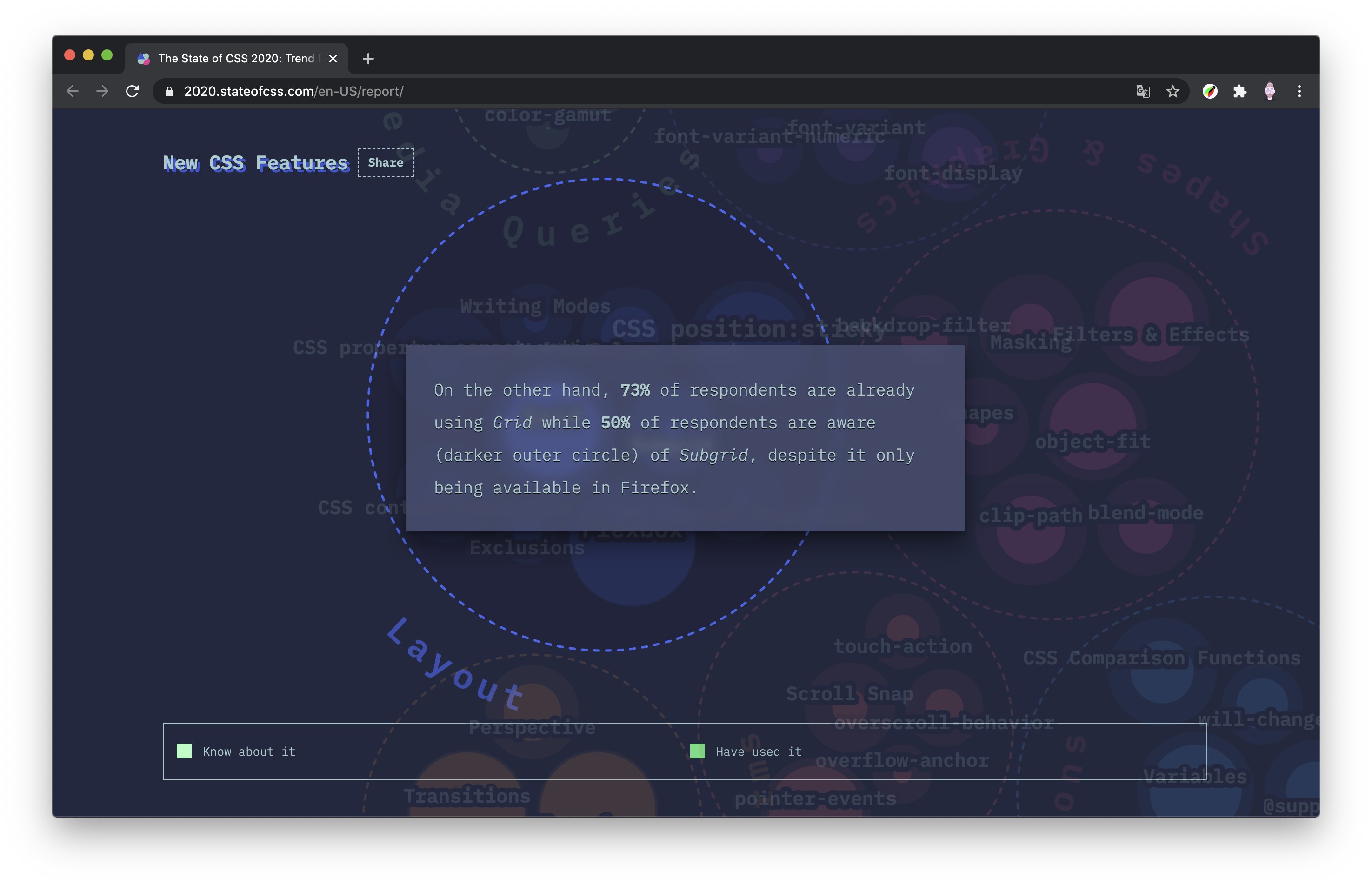The width and height of the screenshot is (1372, 886).
Task: Click the curved Layout category title
Action: (x=455, y=664)
